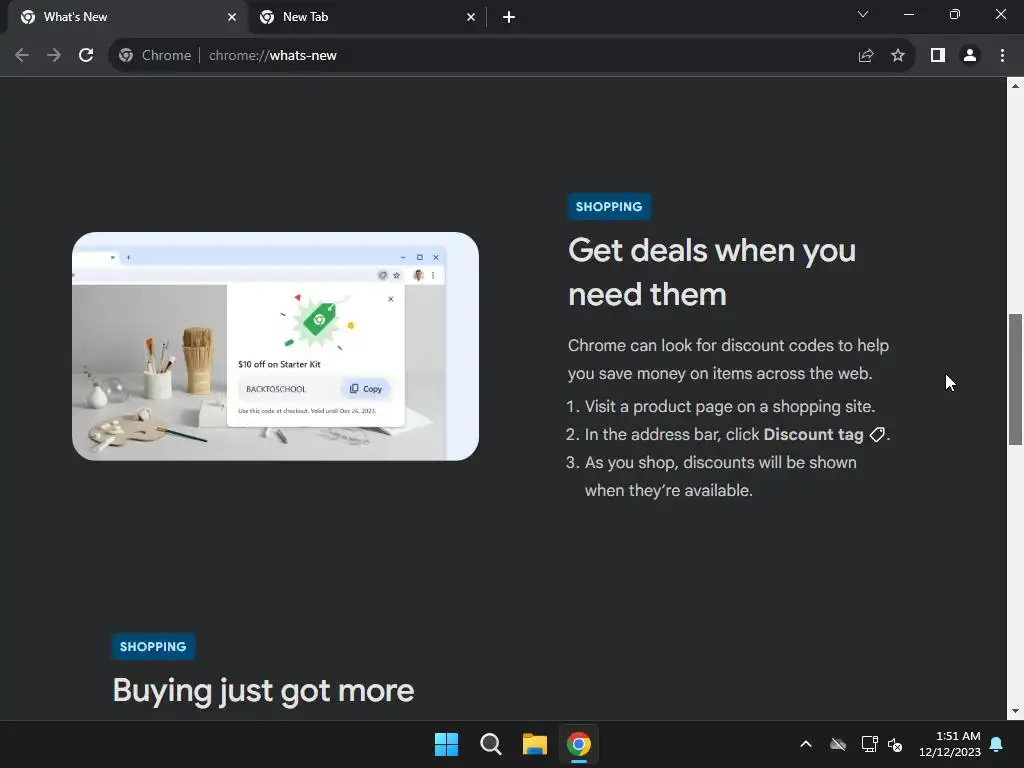
Task: Switch to the New Tab tab
Action: click(x=366, y=17)
